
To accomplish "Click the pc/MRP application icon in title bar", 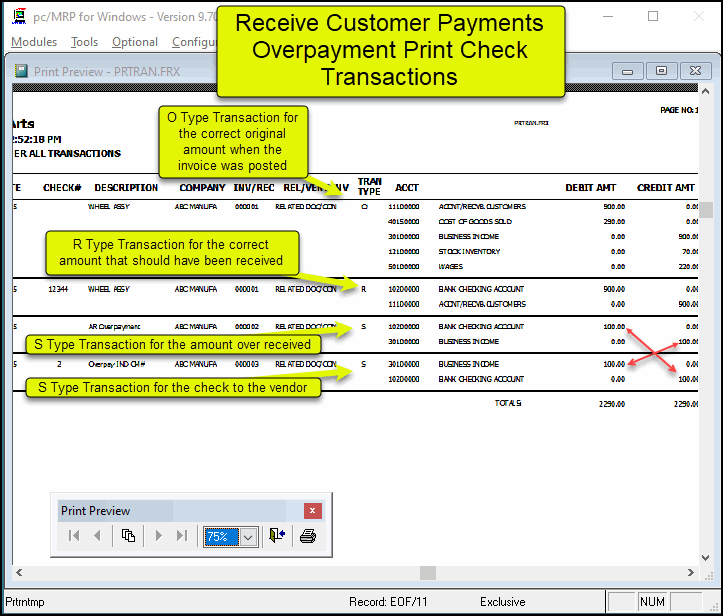I will click(18, 16).
